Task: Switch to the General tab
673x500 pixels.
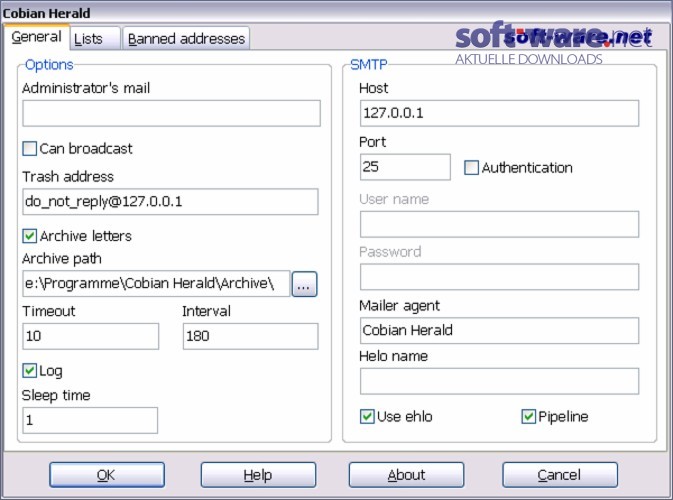Action: (36, 37)
